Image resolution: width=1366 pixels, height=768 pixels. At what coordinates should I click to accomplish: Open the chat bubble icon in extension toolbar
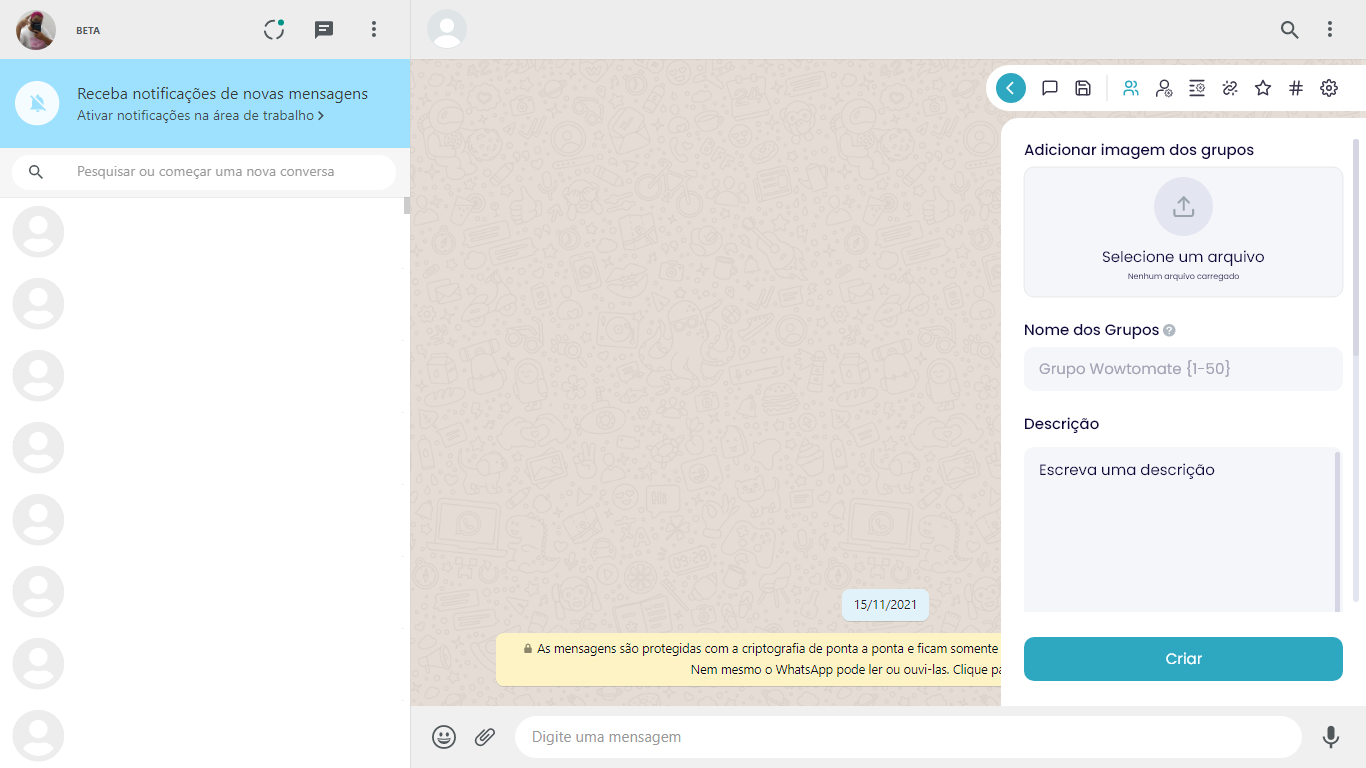[1050, 88]
